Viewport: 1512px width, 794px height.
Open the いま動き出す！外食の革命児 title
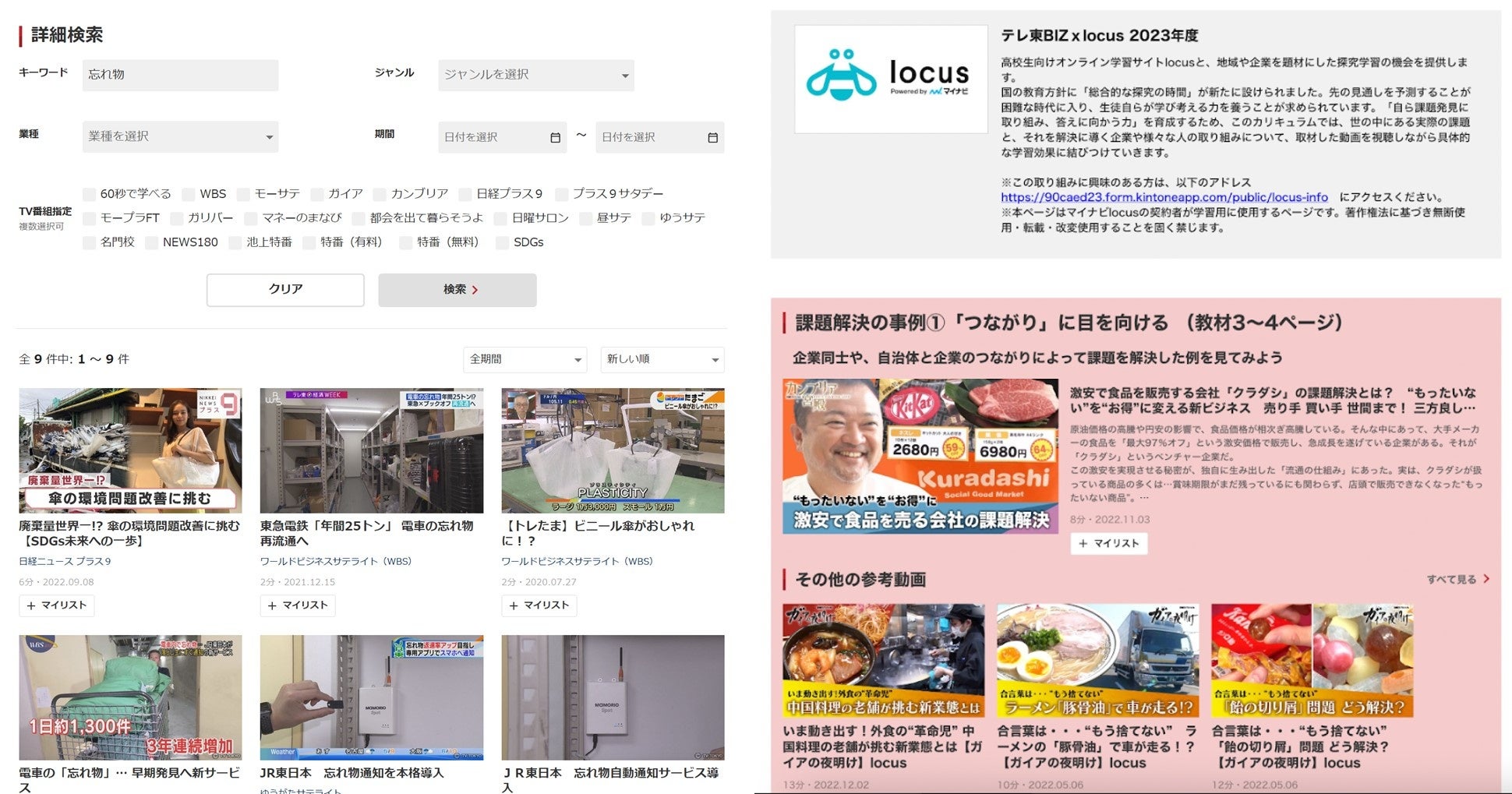point(883,747)
